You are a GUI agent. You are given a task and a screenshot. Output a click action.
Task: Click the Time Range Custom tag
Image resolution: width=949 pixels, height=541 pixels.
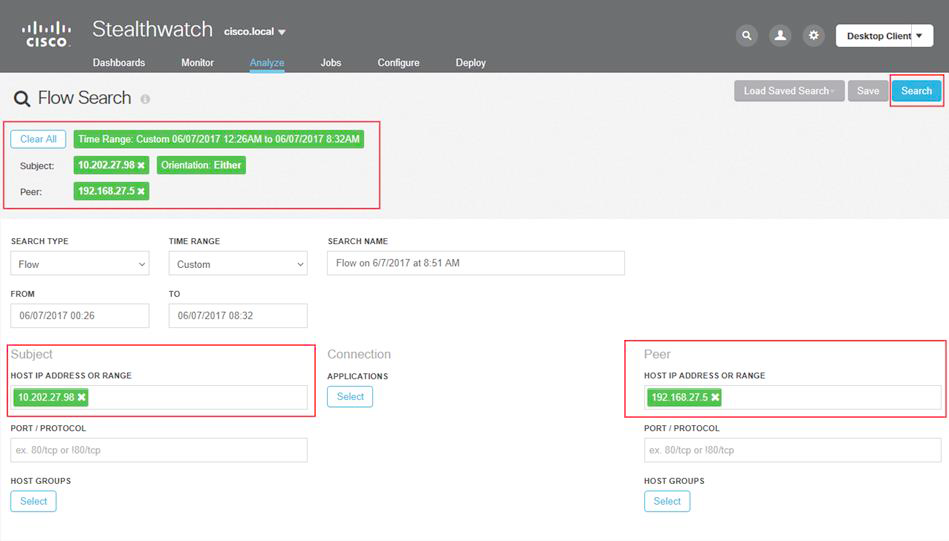tap(218, 139)
